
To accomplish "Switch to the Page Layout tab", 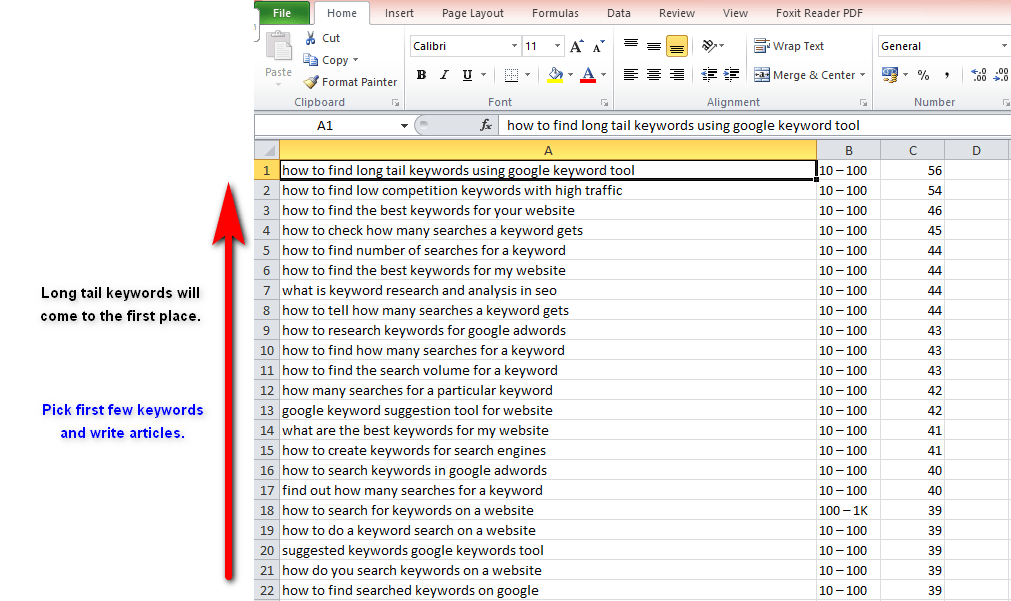I will tap(473, 13).
